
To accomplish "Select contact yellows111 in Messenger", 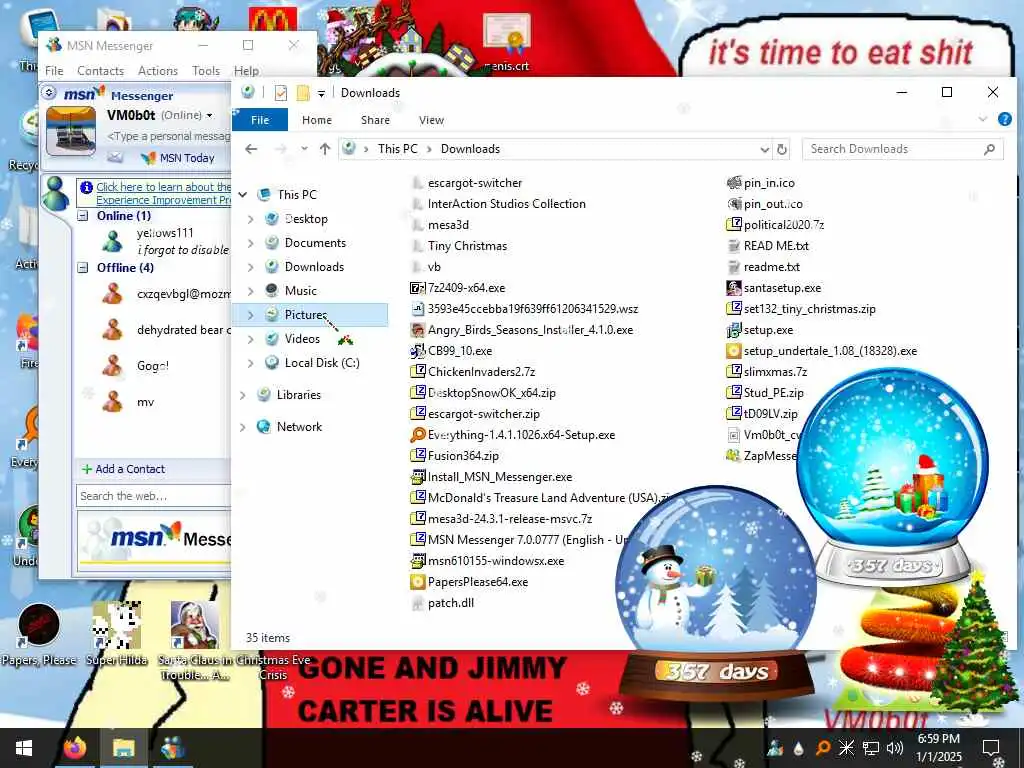I will click(165, 241).
